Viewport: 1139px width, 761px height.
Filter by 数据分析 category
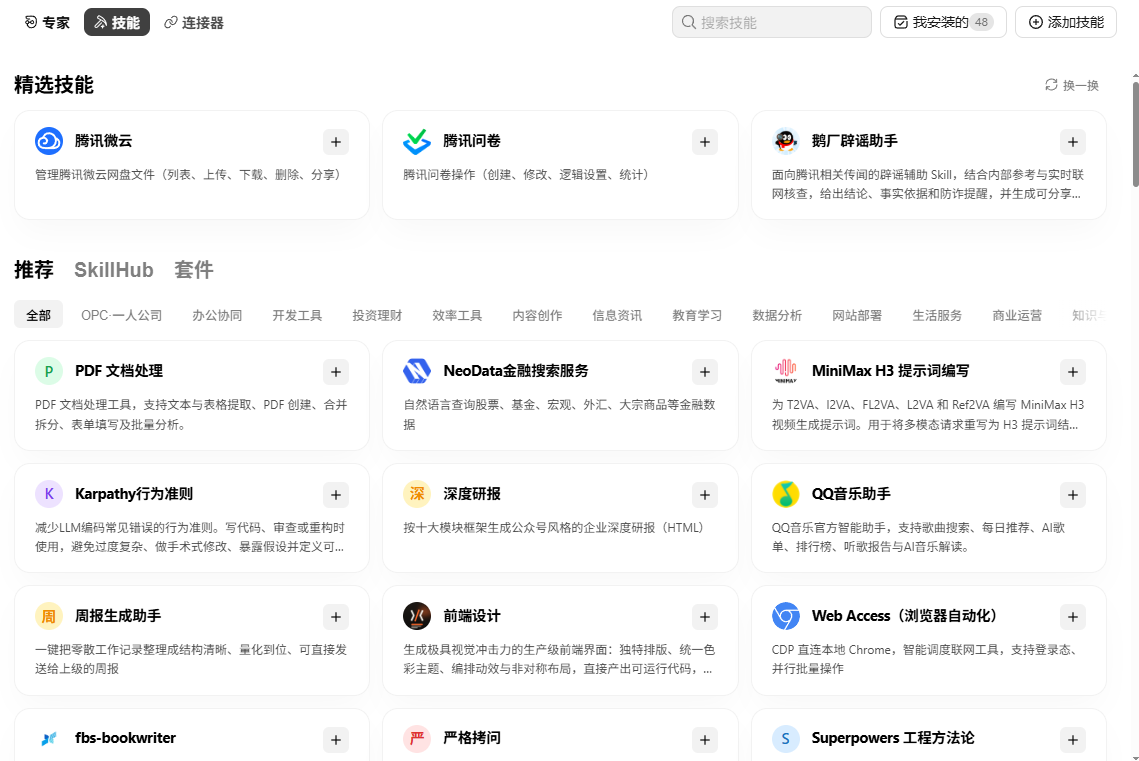(777, 315)
